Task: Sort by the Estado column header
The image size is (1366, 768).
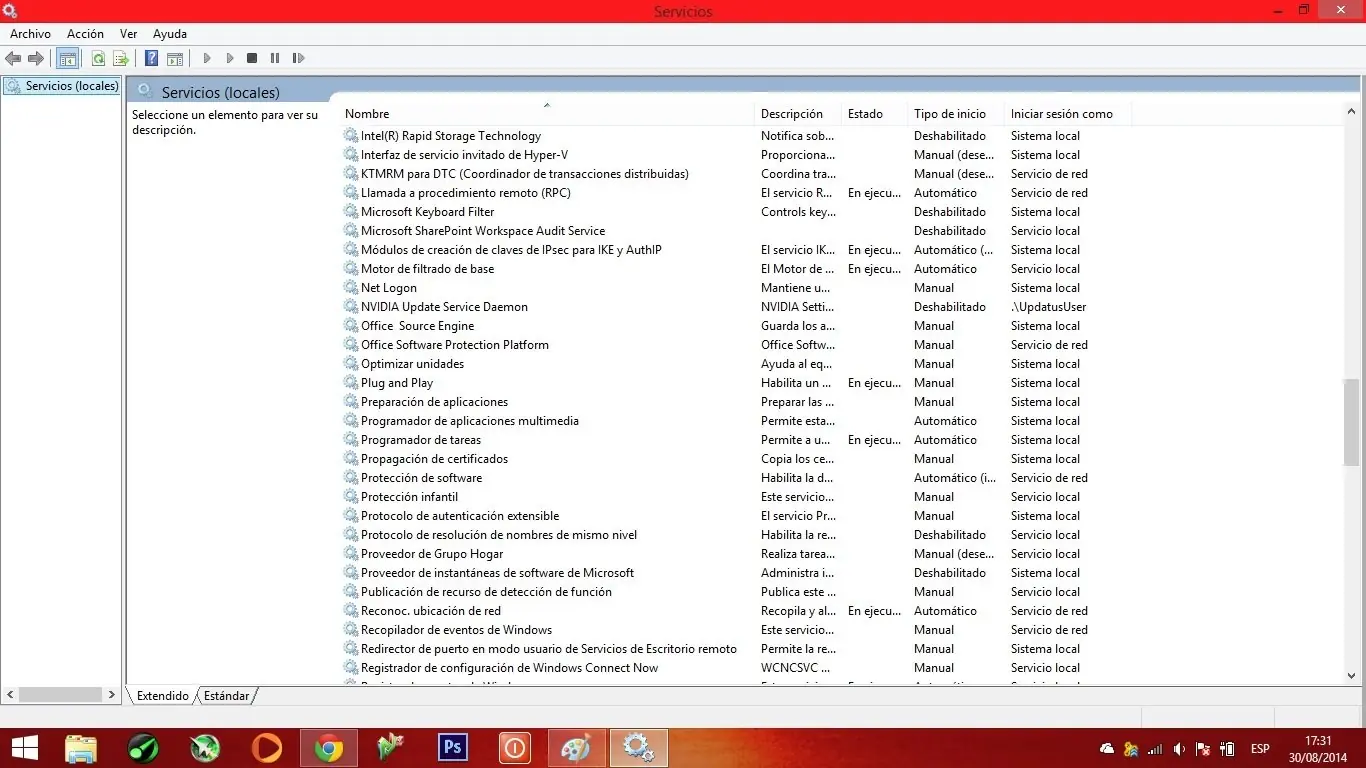Action: click(x=876, y=114)
